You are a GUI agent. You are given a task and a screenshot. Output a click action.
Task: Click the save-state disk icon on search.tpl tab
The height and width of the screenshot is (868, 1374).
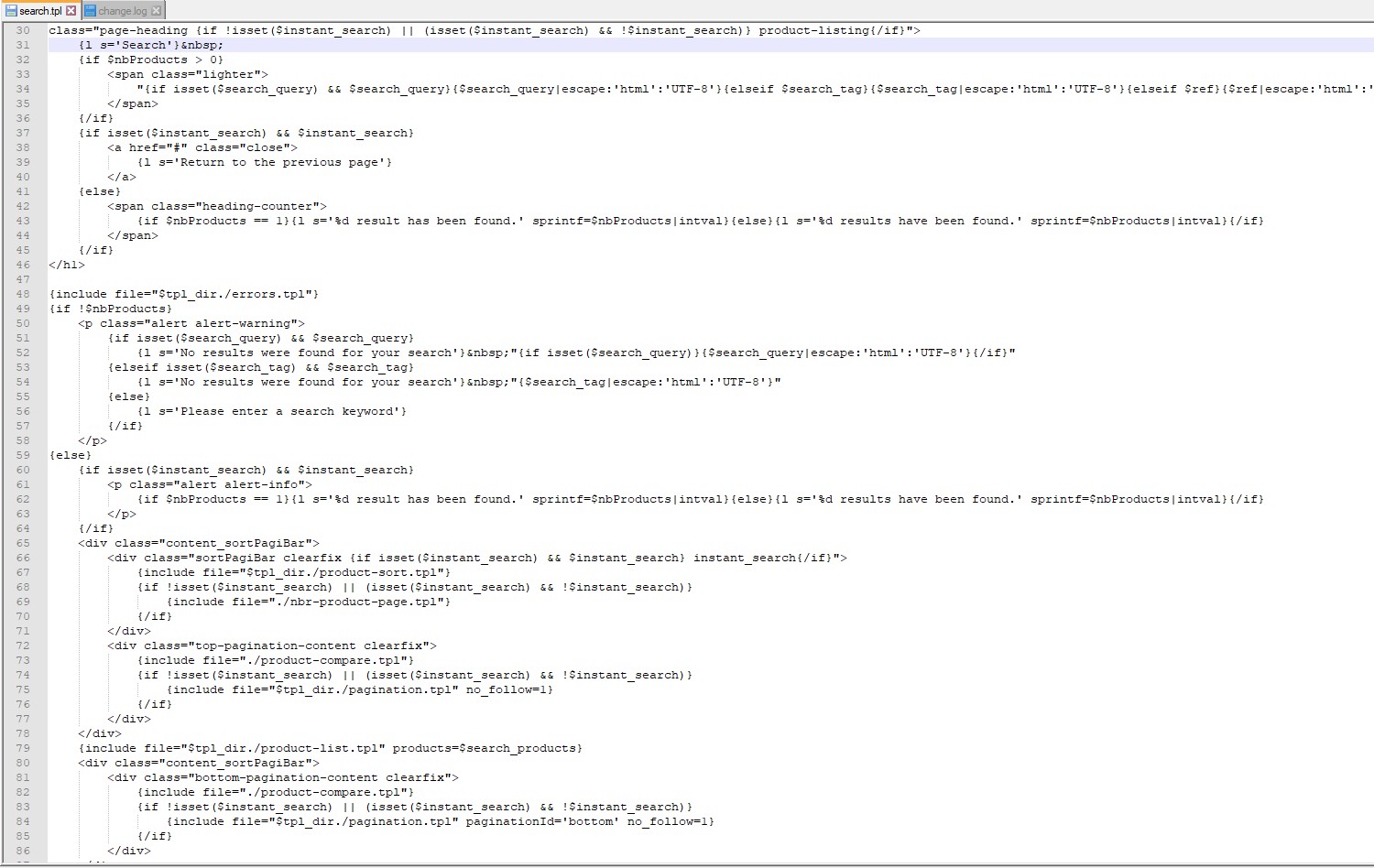(x=11, y=11)
